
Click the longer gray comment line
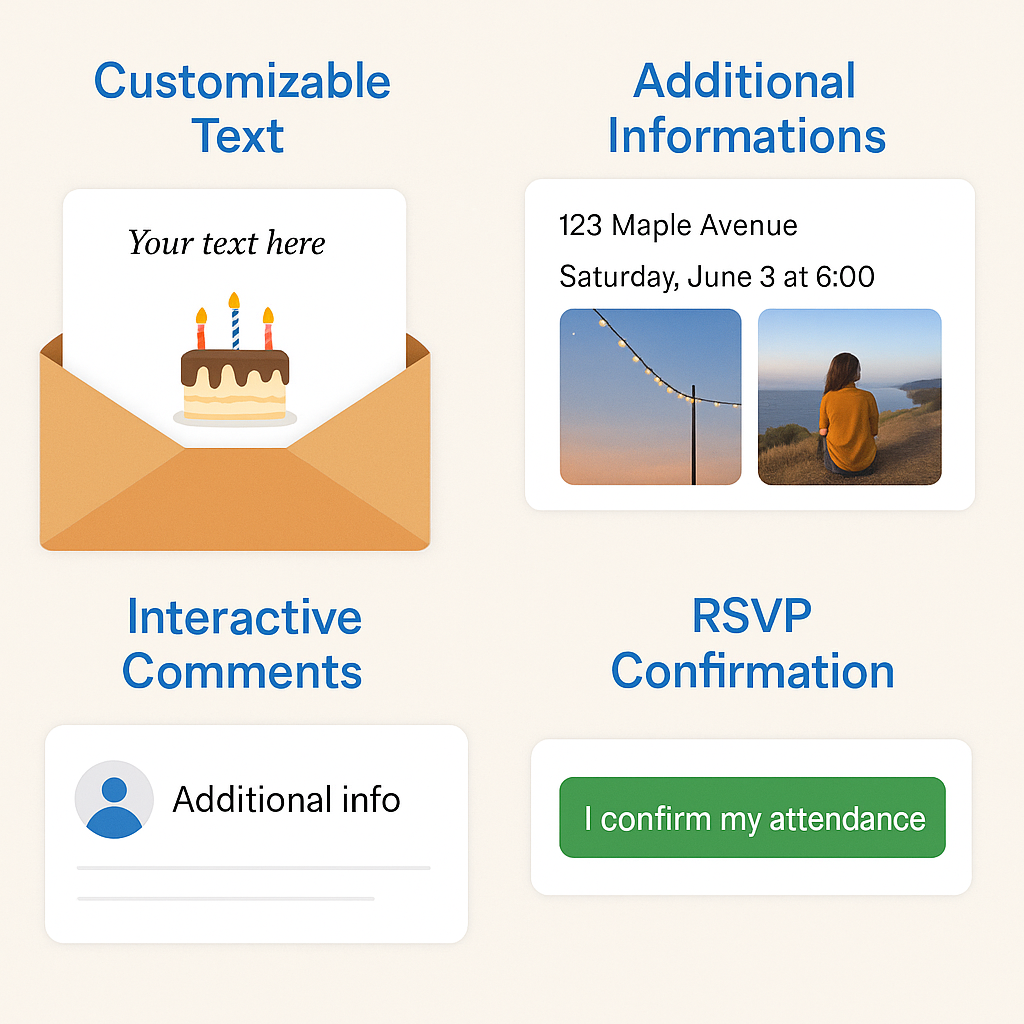click(254, 868)
